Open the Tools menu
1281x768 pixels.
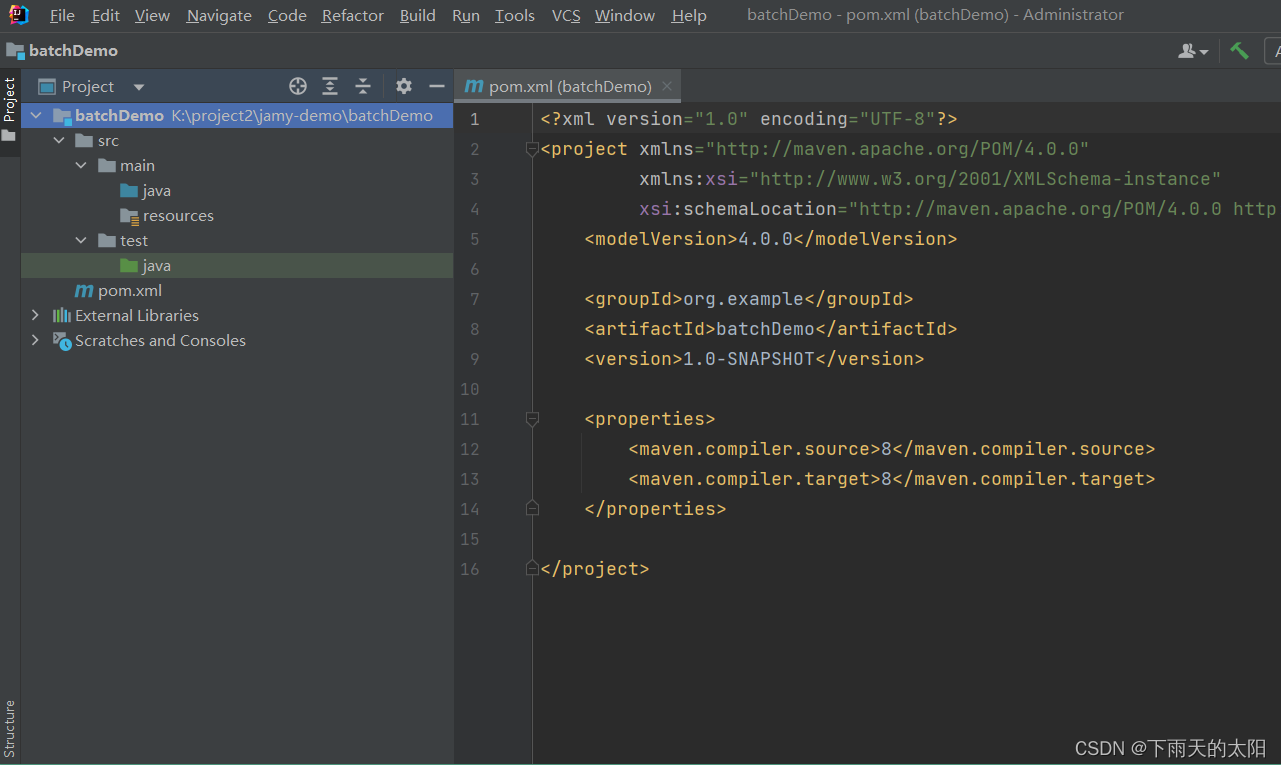point(515,16)
